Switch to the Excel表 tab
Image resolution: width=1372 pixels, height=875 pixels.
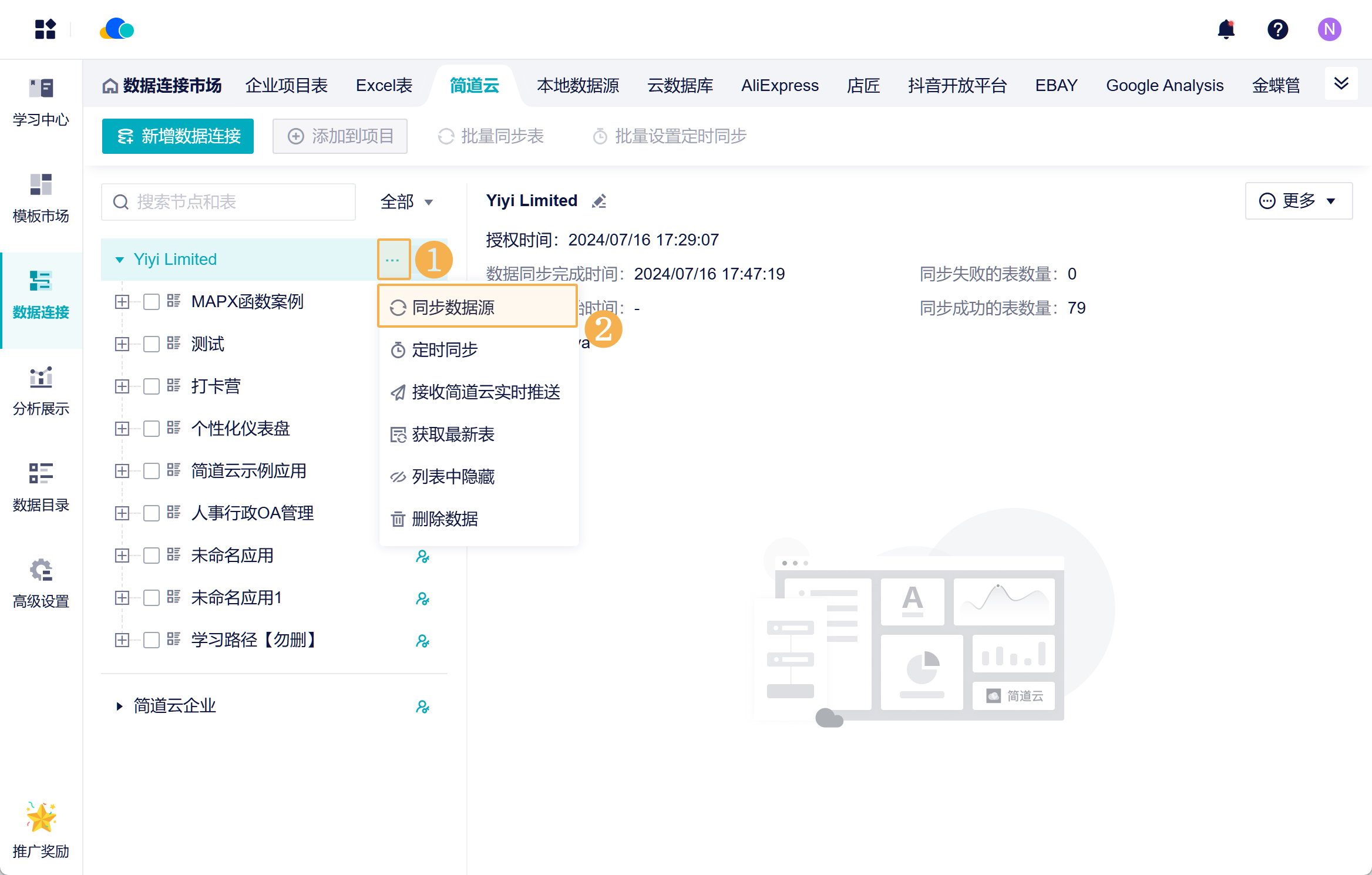point(384,86)
